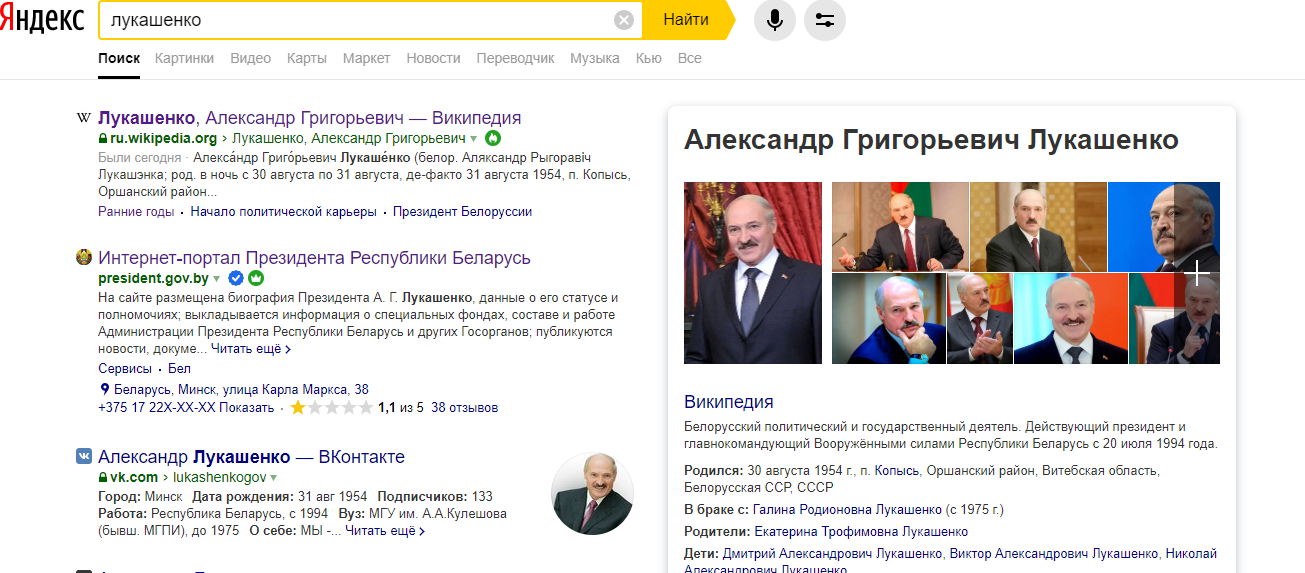The image size is (1305, 573).
Task: Open the round VK profile photo thumbnail
Action: (593, 493)
